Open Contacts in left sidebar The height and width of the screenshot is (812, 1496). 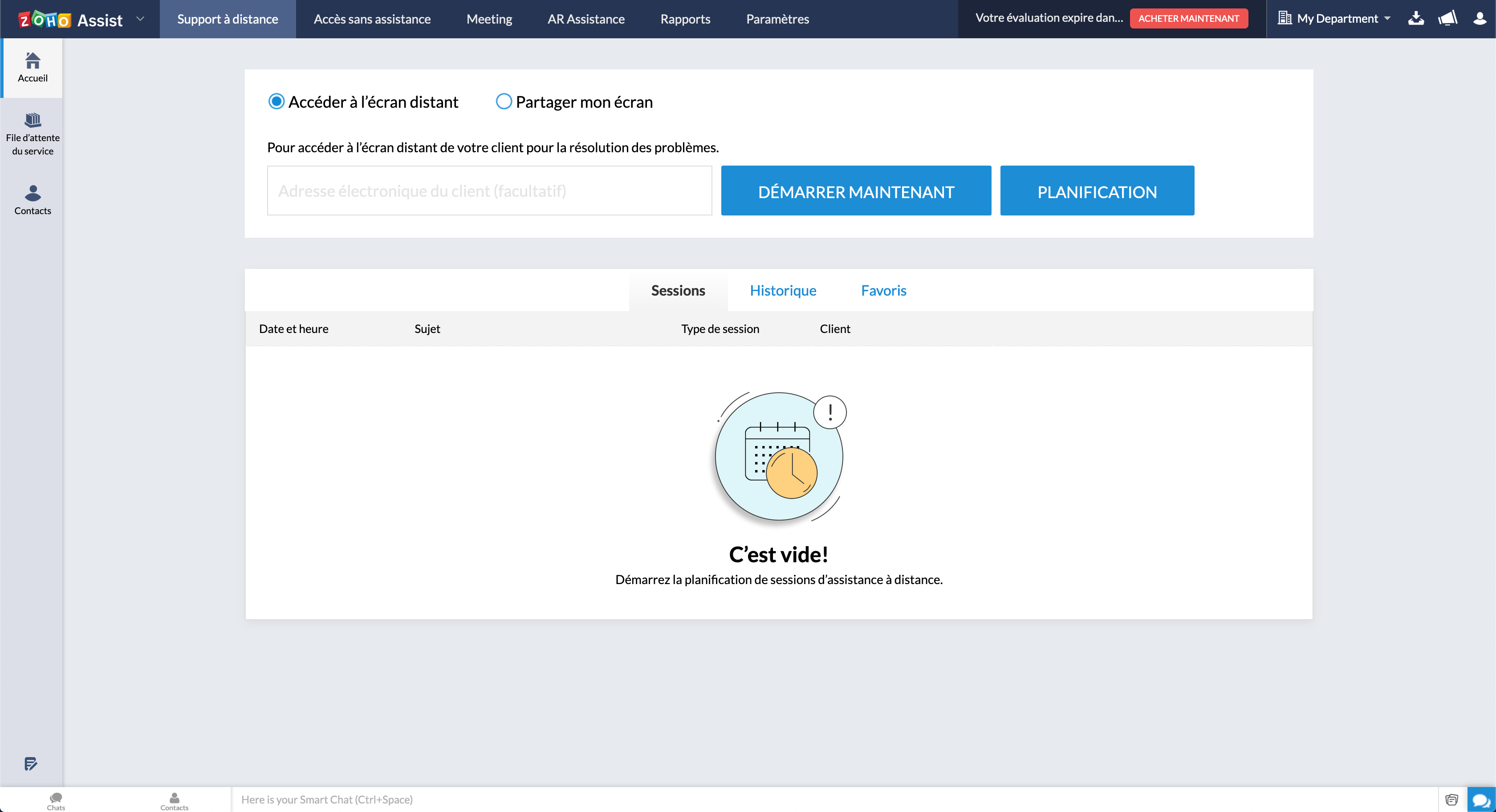[x=33, y=200]
